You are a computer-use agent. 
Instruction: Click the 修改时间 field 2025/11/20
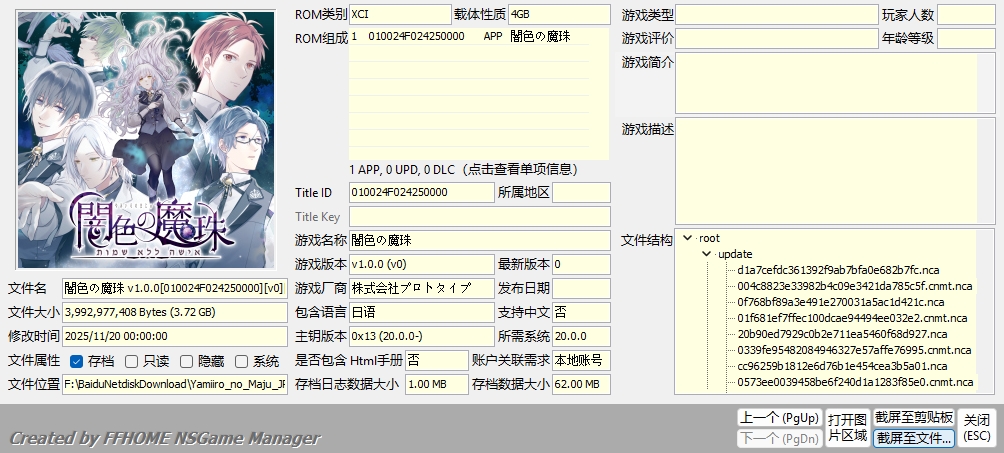click(175, 336)
